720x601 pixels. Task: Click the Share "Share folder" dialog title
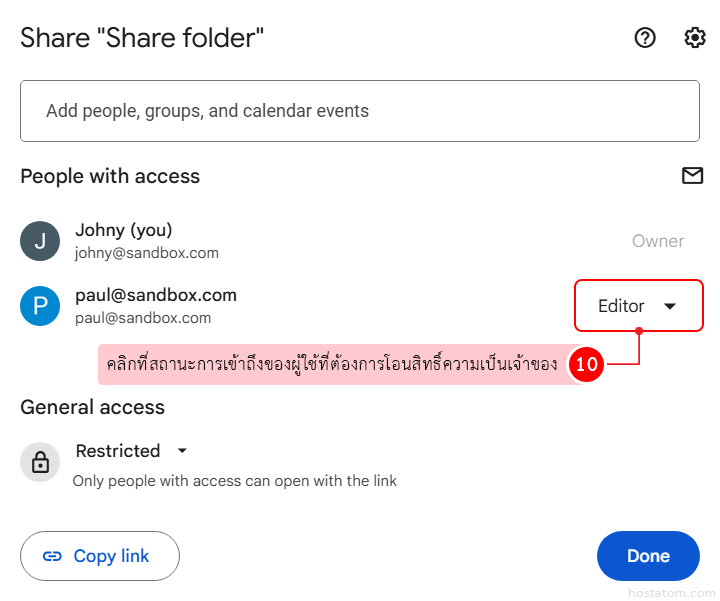(142, 38)
